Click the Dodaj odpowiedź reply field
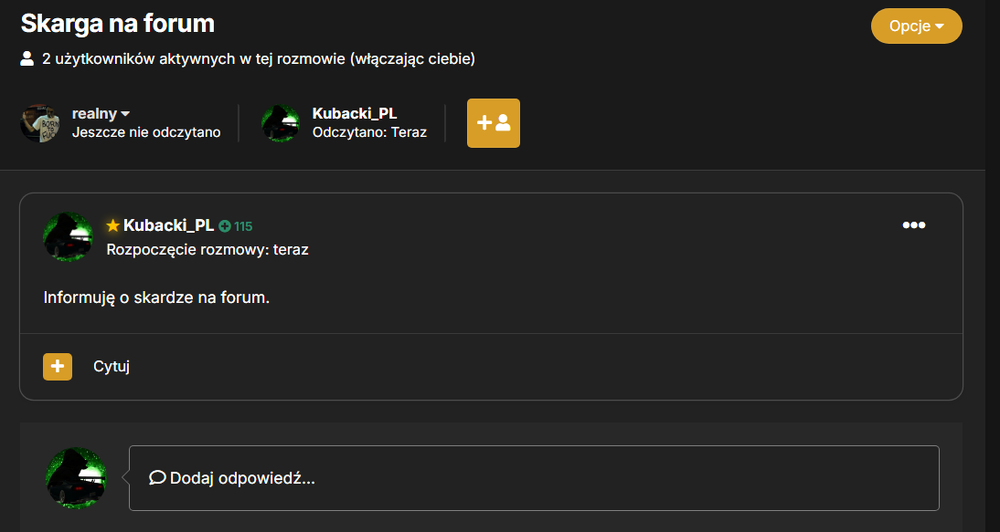Screen dimensions: 1000x532 click(x=534, y=478)
